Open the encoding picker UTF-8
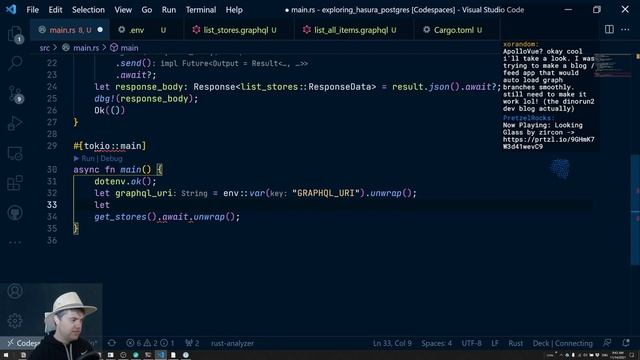Screen dimensions: 640x360 [471, 343]
